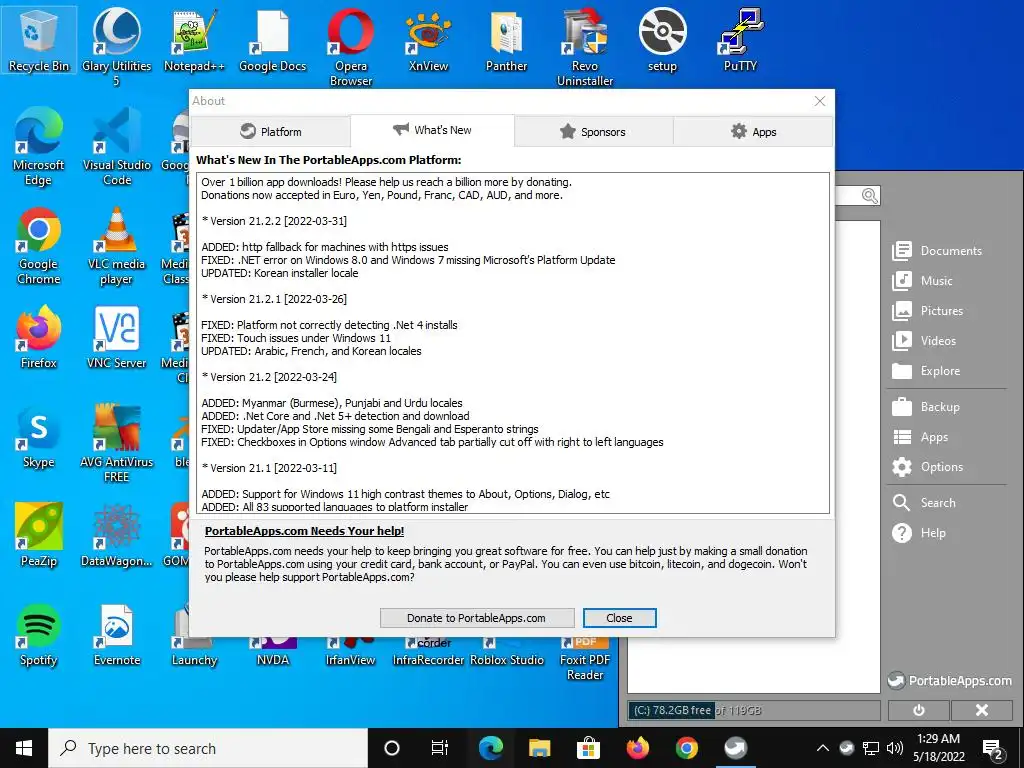1024x768 pixels.
Task: Select Google Docs desktop shortcut
Action: pyautogui.click(x=272, y=40)
